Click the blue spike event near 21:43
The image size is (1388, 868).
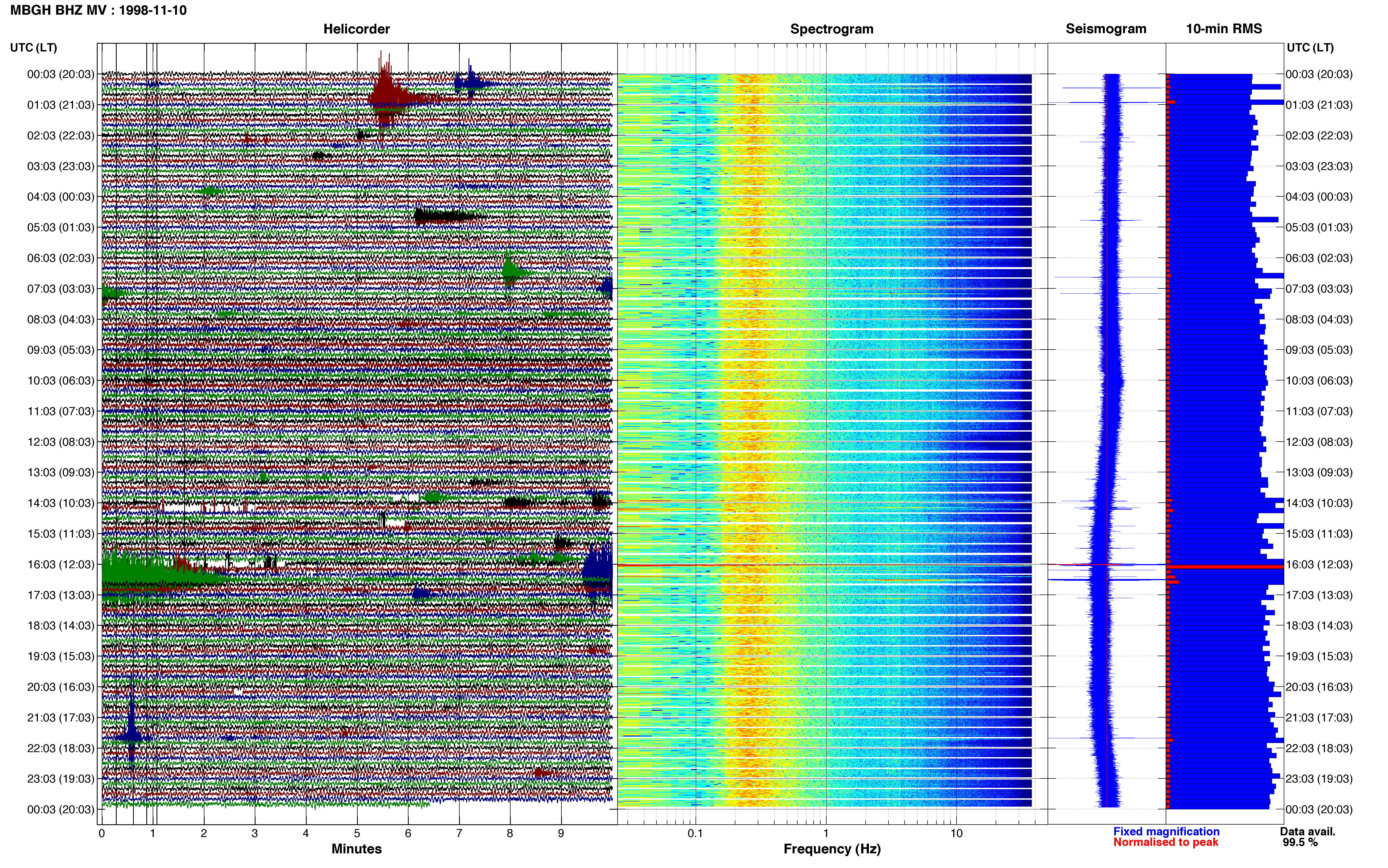pos(132,737)
